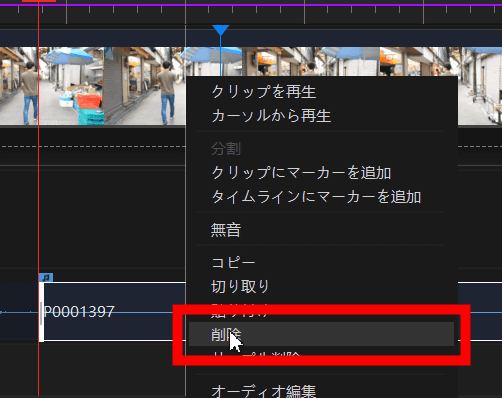
Task: Choose カーソルから再生 menu entry
Action: [271, 116]
